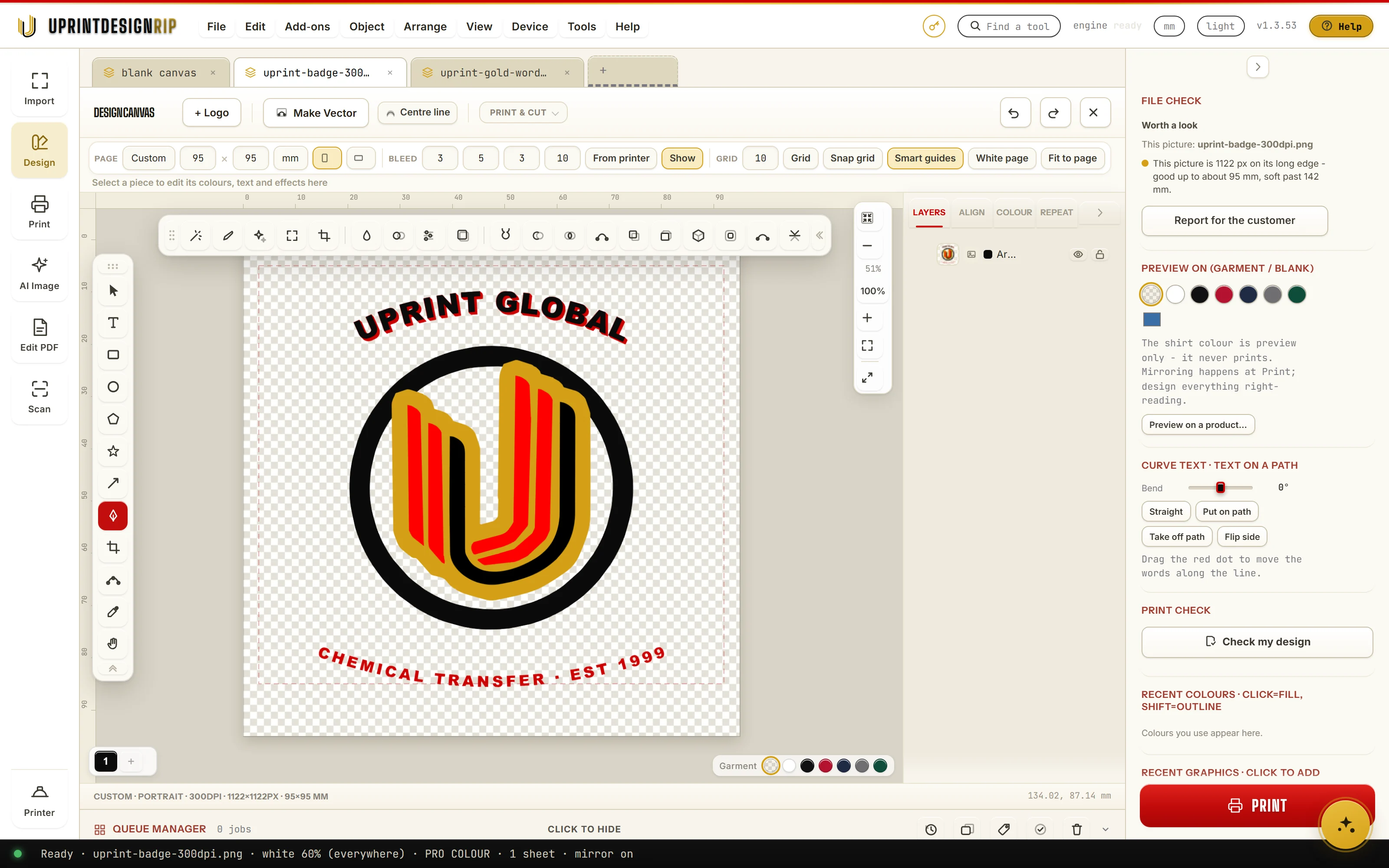Viewport: 1389px width, 868px height.
Task: Open the Edit PDF sidebar tool
Action: 39,335
